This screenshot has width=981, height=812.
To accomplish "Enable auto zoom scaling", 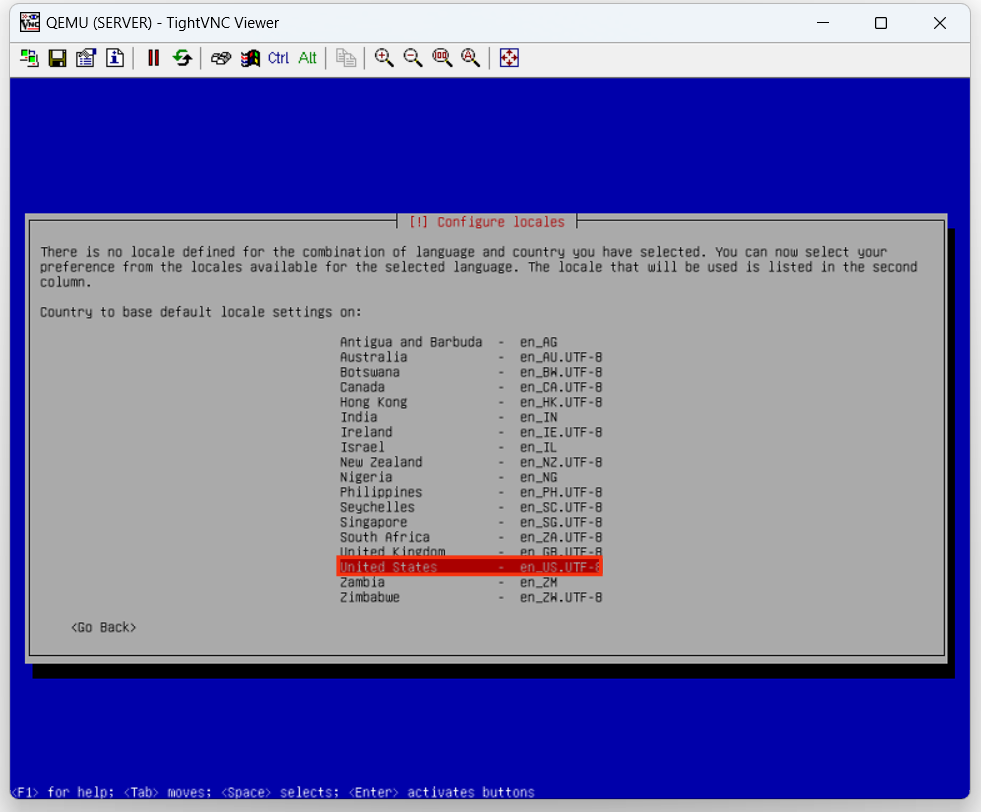I will [470, 58].
